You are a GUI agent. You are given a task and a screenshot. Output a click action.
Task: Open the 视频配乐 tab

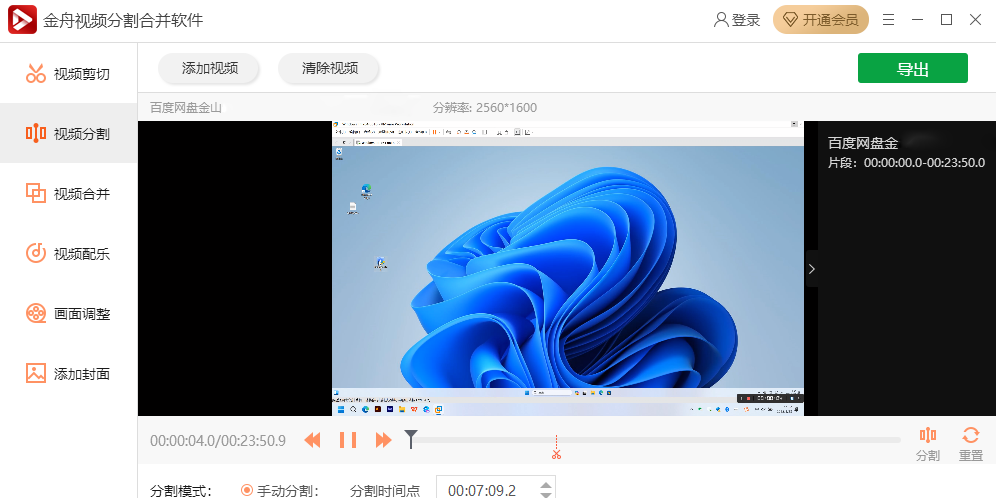click(68, 253)
